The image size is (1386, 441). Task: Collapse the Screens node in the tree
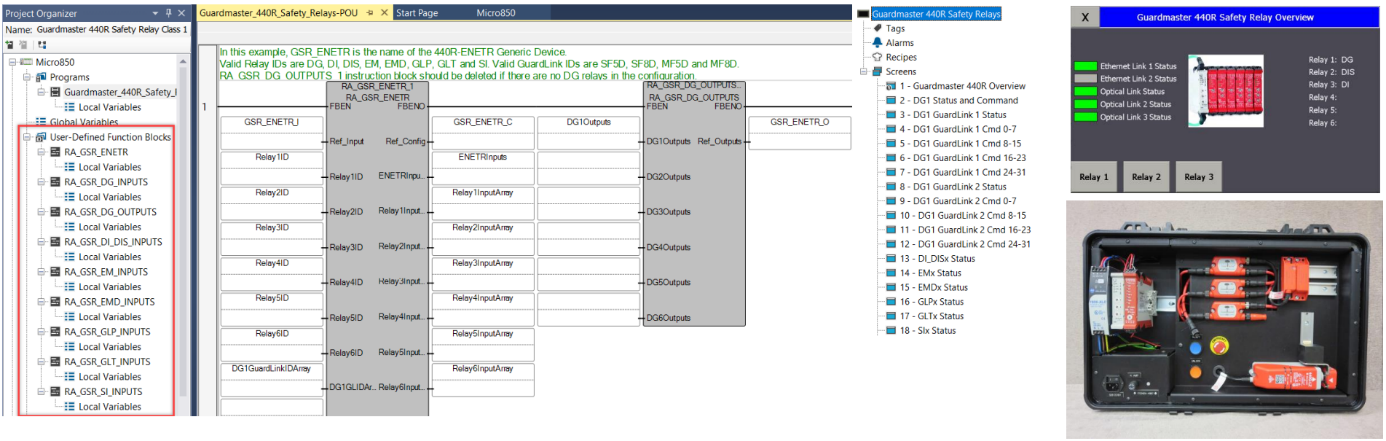(x=865, y=72)
